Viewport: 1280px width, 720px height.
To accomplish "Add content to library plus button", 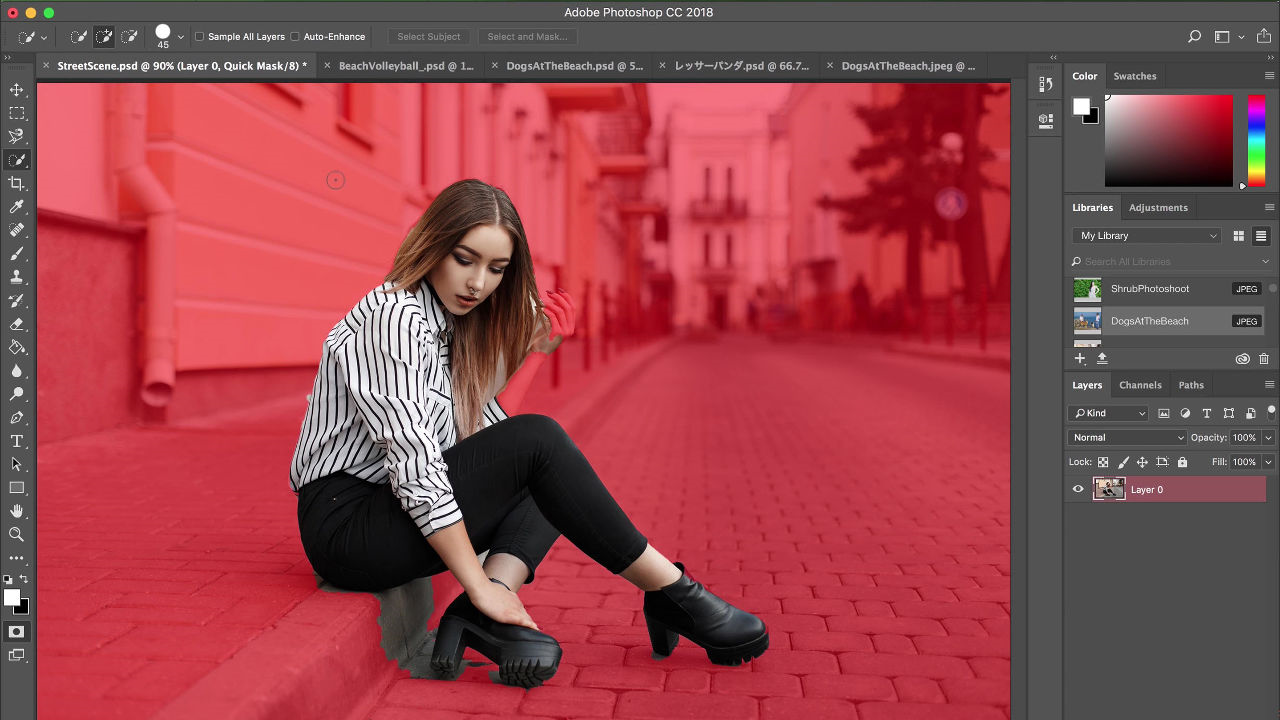I will coord(1080,358).
